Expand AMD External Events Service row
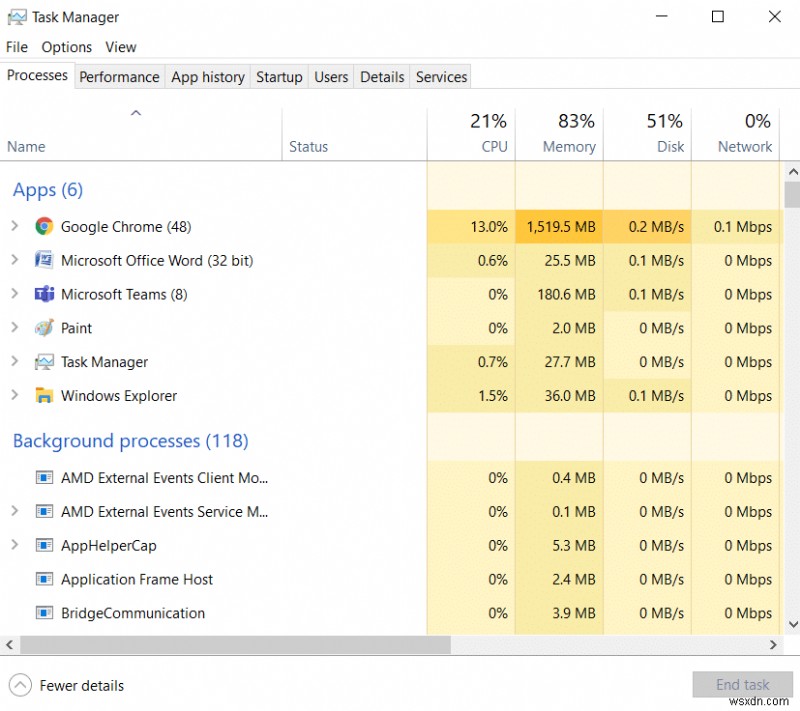 (15, 512)
